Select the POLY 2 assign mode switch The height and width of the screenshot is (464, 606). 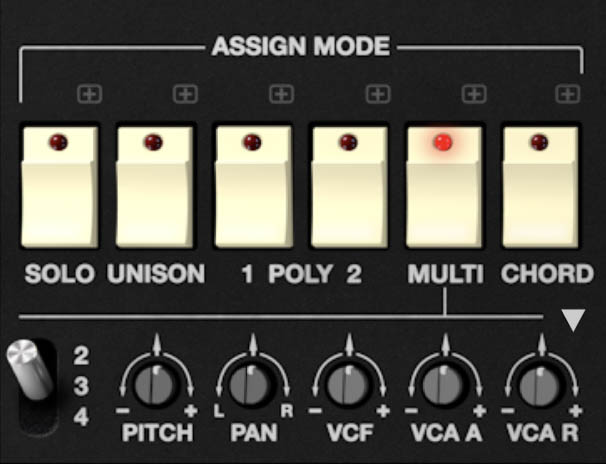click(x=349, y=187)
